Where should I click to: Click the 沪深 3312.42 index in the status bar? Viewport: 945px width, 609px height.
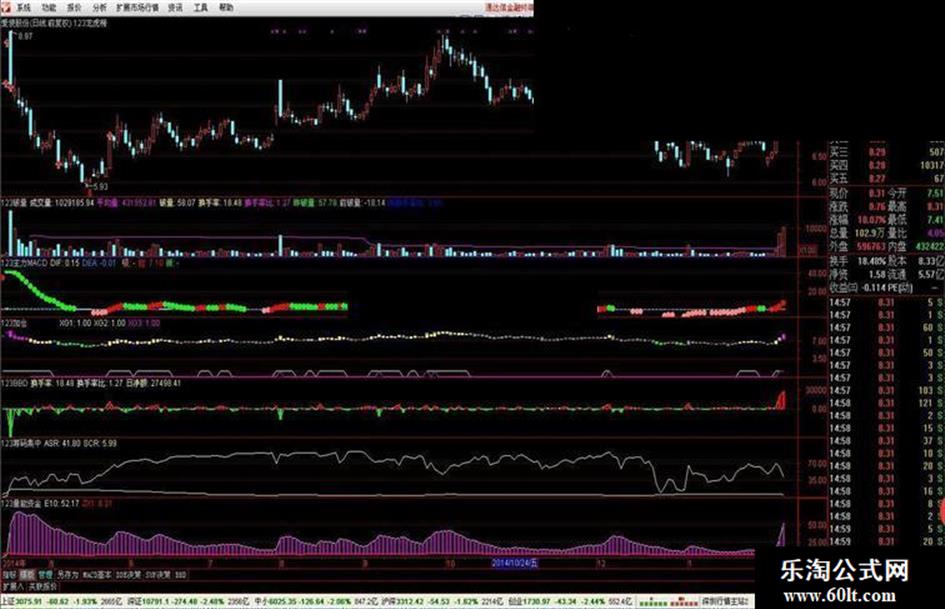click(402, 601)
